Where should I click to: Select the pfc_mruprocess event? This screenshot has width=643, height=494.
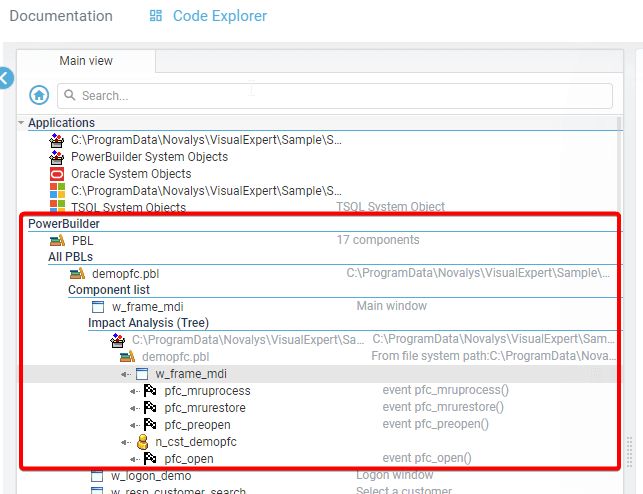click(x=207, y=391)
